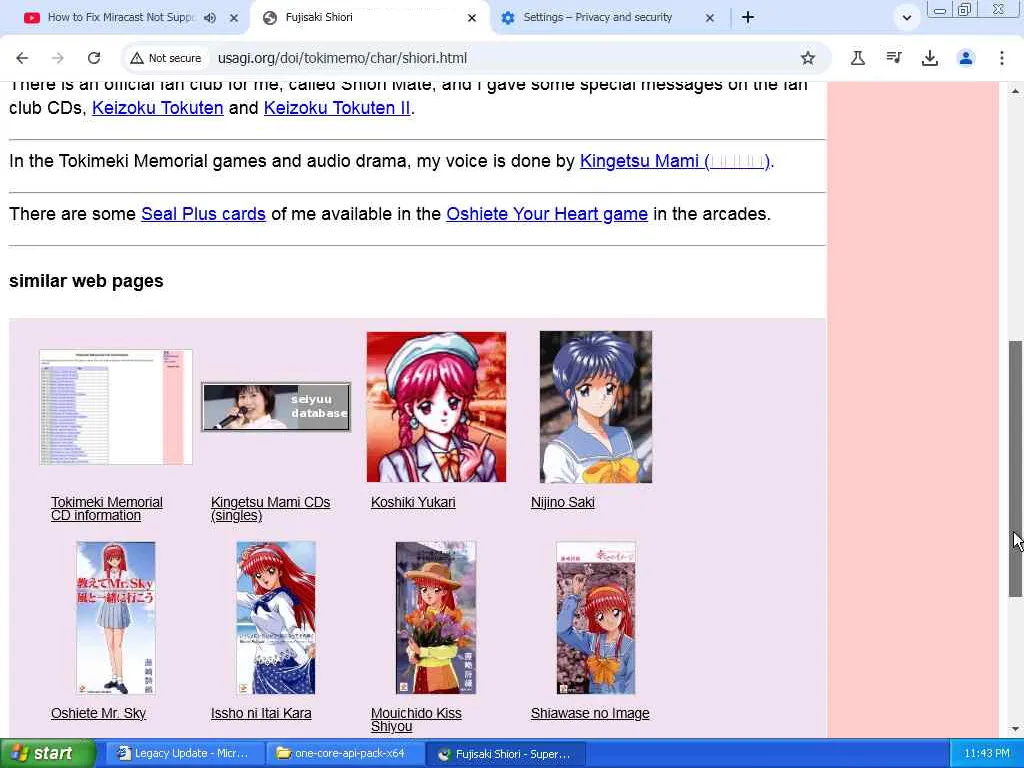1024x768 pixels.
Task: Open the Mouichido Kiss Shiyou link
Action: pyautogui.click(x=416, y=720)
